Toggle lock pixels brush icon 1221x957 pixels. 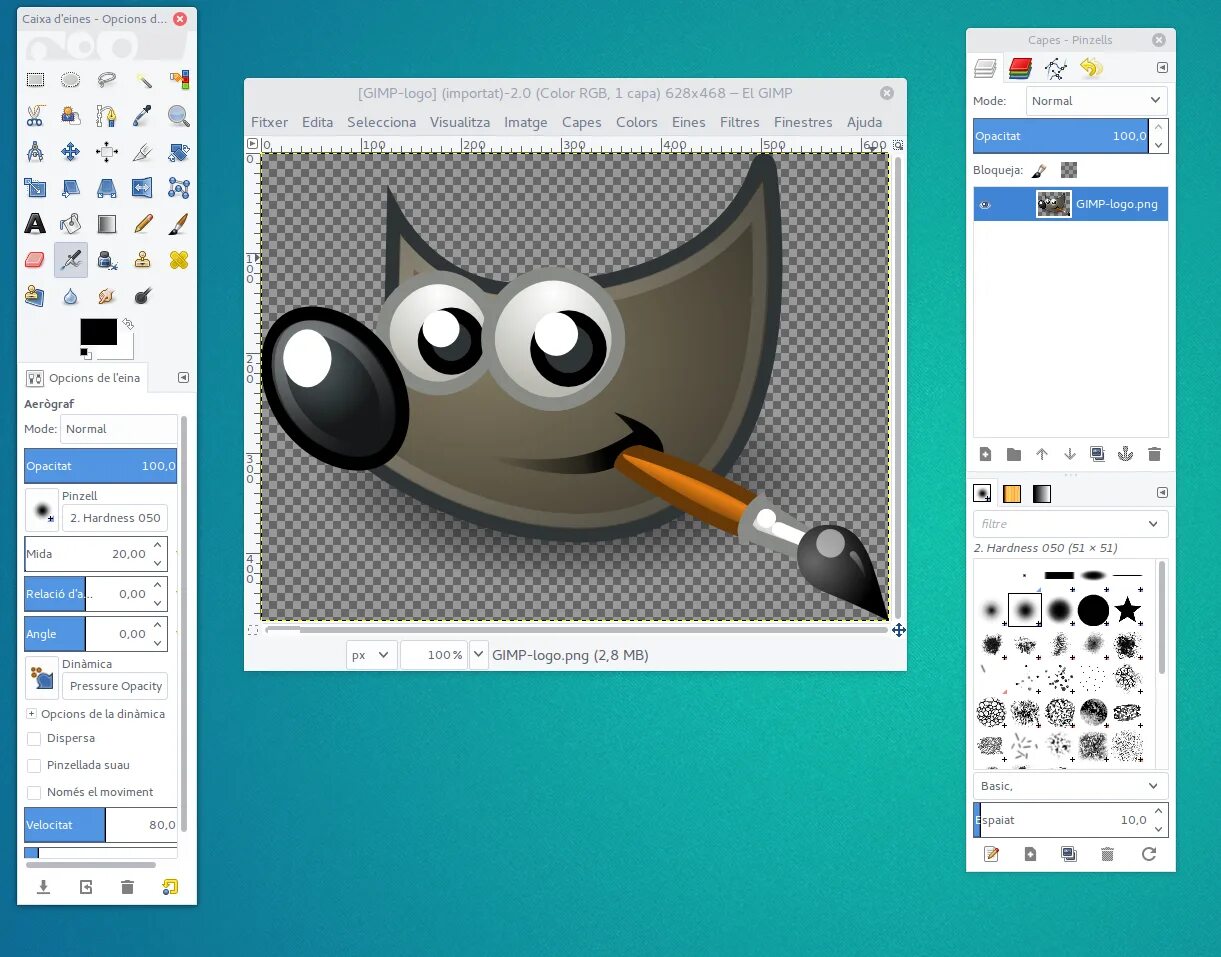tap(1039, 171)
